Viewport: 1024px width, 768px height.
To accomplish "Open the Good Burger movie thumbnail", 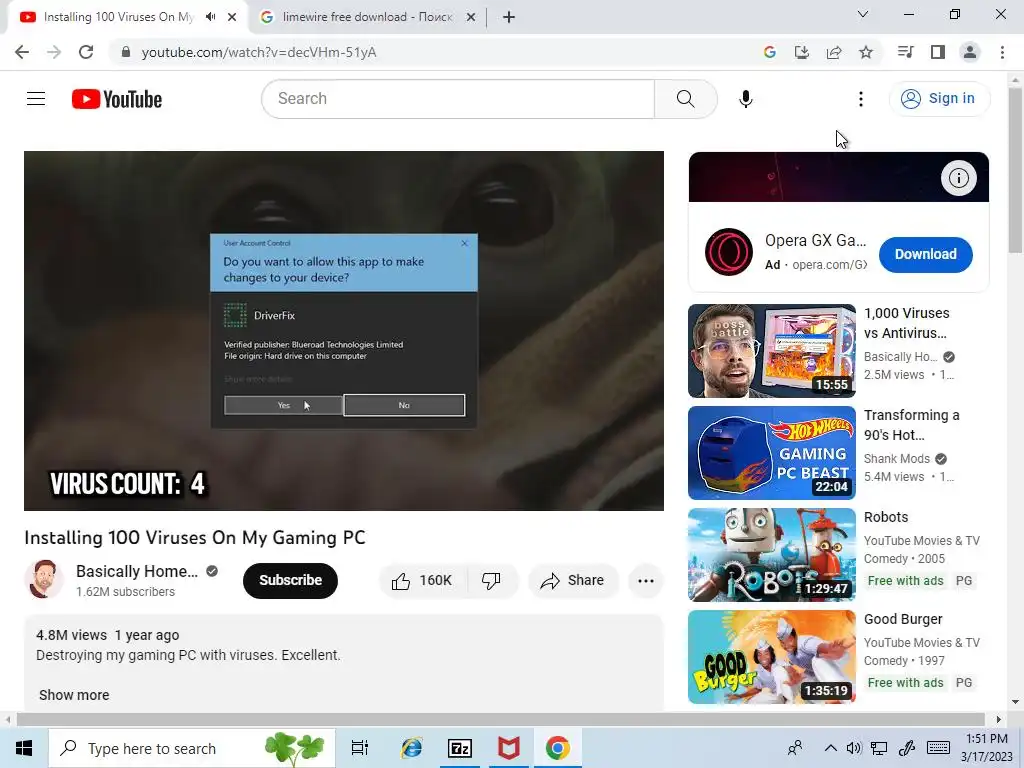I will 772,657.
